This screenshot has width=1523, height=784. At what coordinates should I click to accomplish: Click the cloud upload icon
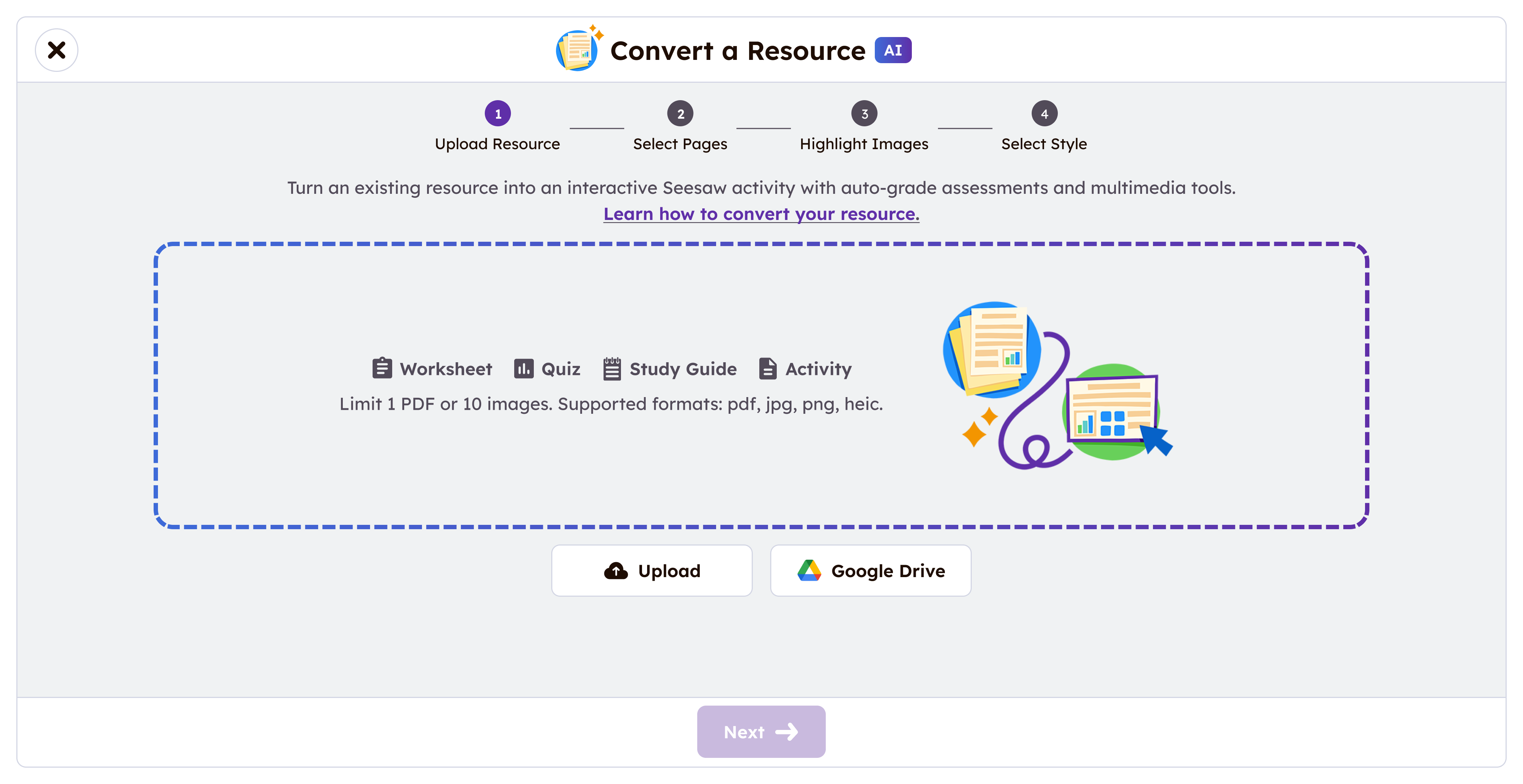[x=616, y=571]
